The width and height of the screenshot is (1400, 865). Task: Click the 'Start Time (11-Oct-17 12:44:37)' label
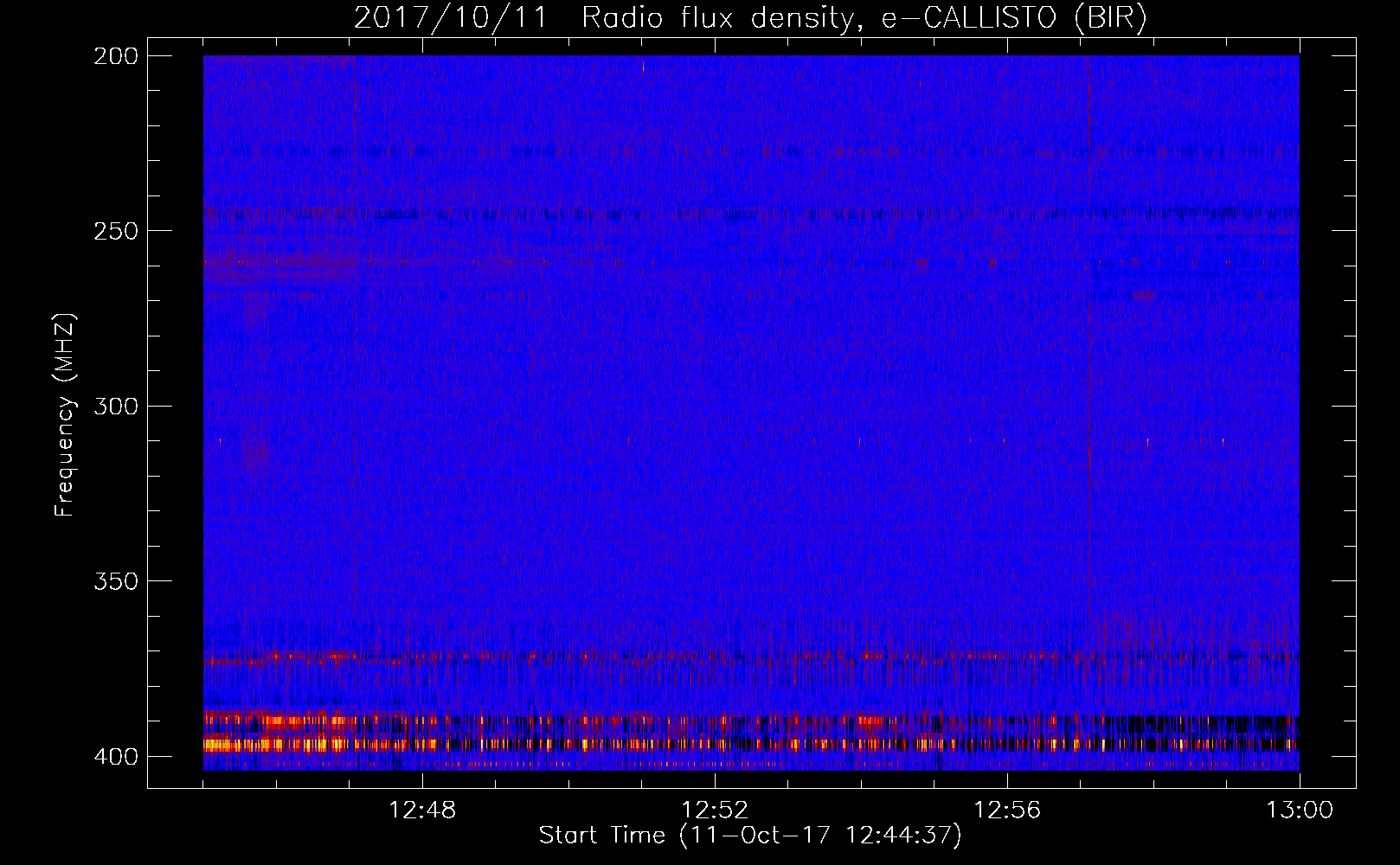click(x=750, y=836)
